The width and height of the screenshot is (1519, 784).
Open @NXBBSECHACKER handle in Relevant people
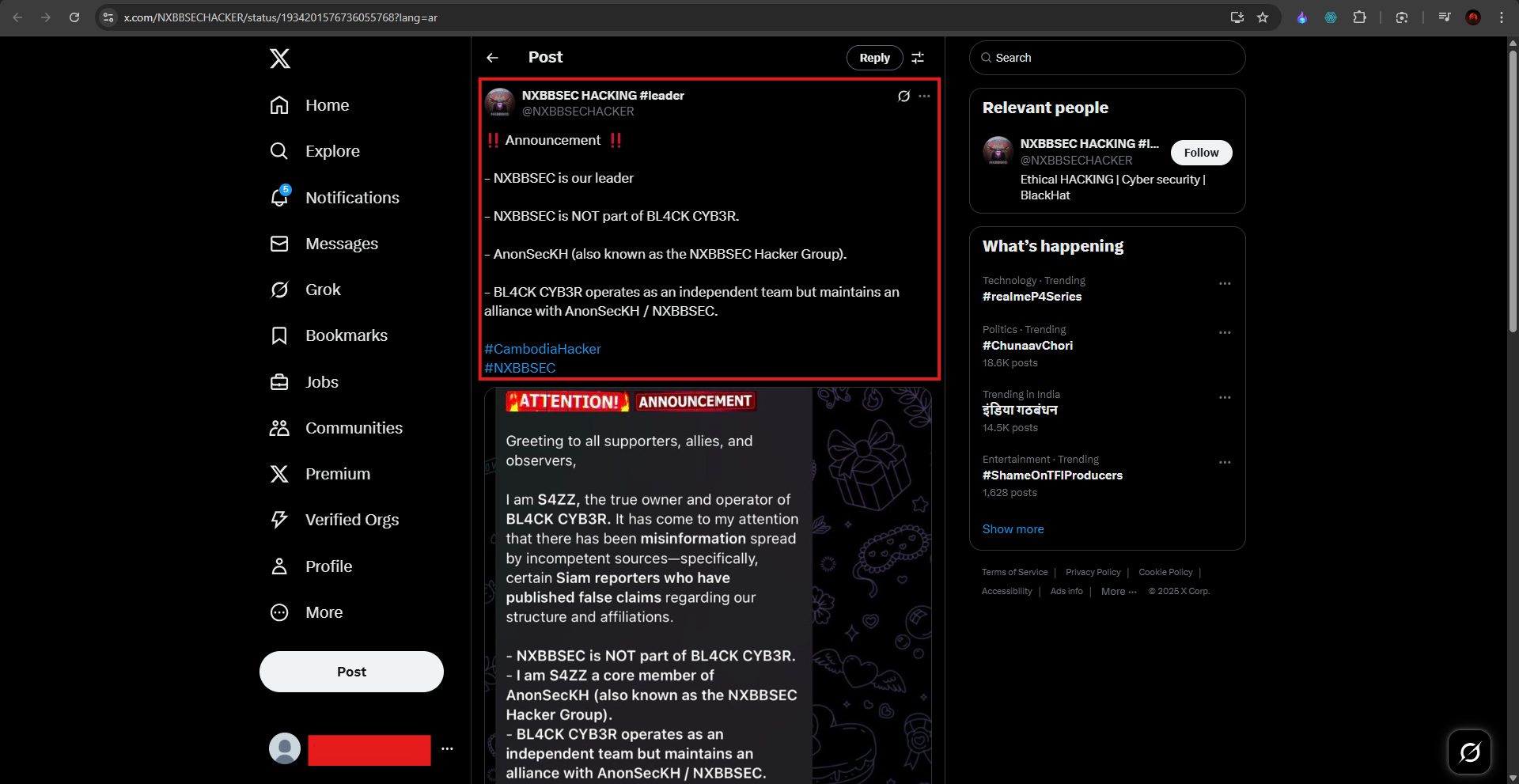click(x=1076, y=161)
